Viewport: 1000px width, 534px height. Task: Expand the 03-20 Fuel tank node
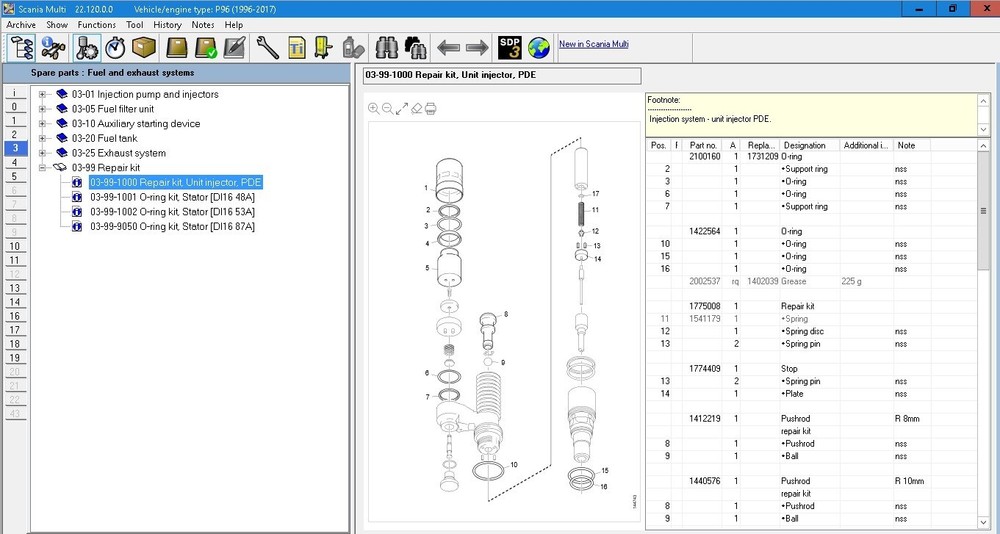43,138
